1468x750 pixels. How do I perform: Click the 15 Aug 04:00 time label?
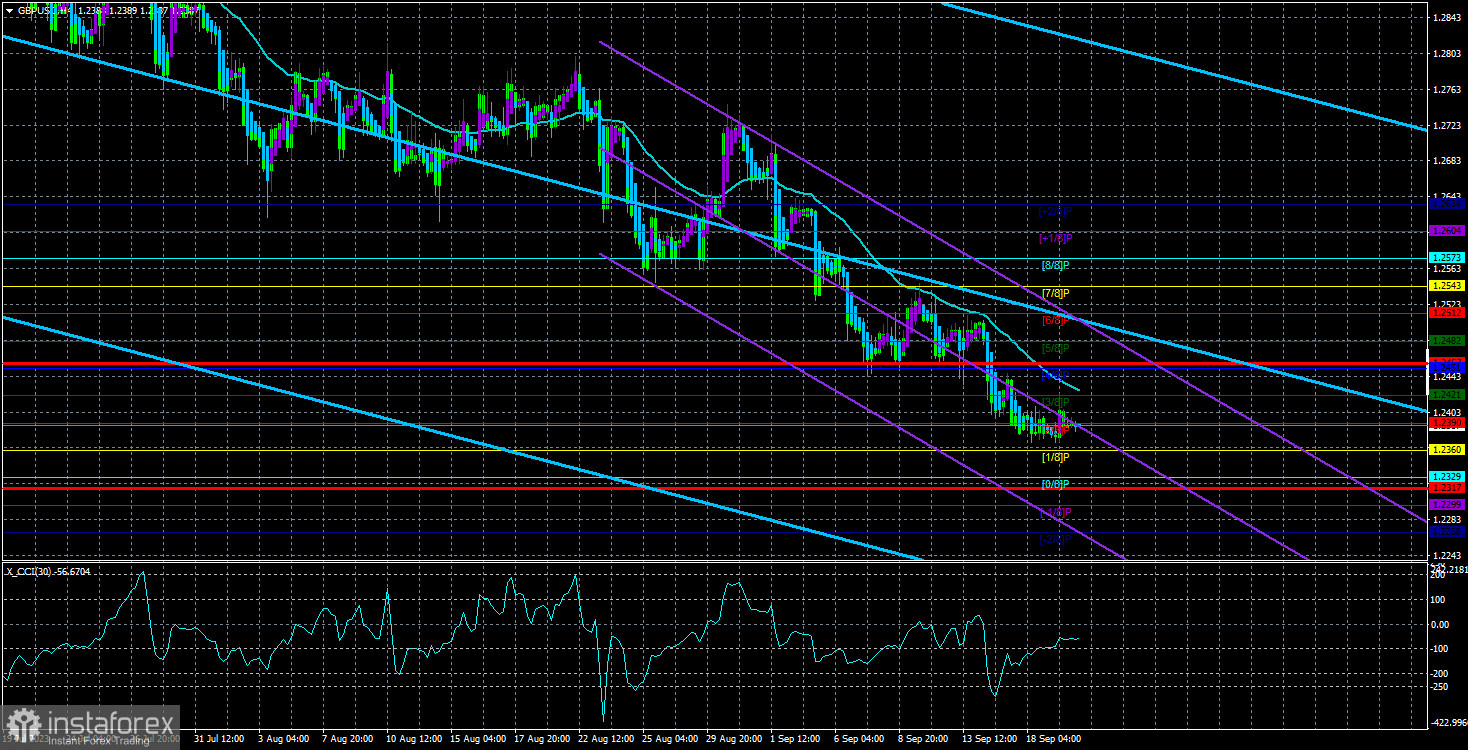[x=477, y=739]
